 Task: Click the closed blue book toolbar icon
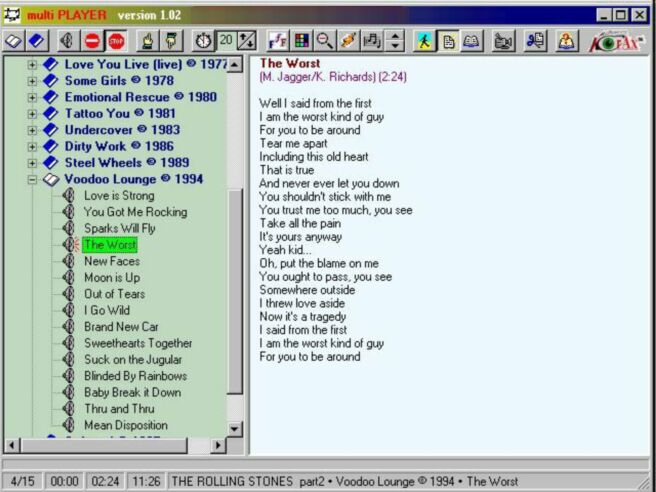(37, 41)
